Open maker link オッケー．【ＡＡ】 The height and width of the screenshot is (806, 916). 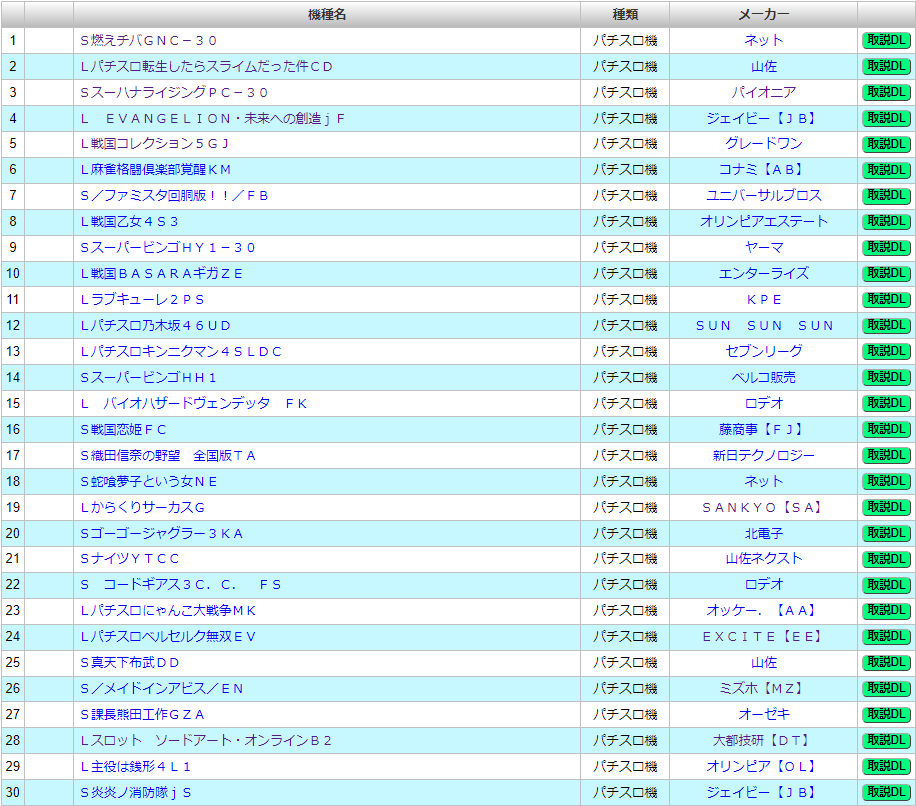click(x=764, y=611)
